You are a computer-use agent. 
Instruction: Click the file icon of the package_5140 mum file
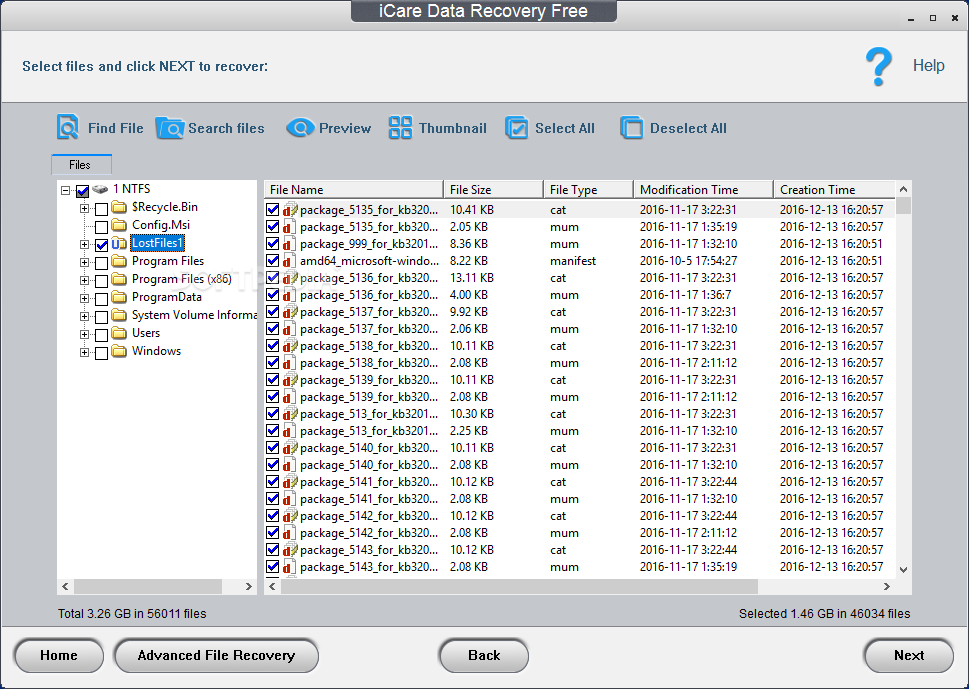coord(290,465)
